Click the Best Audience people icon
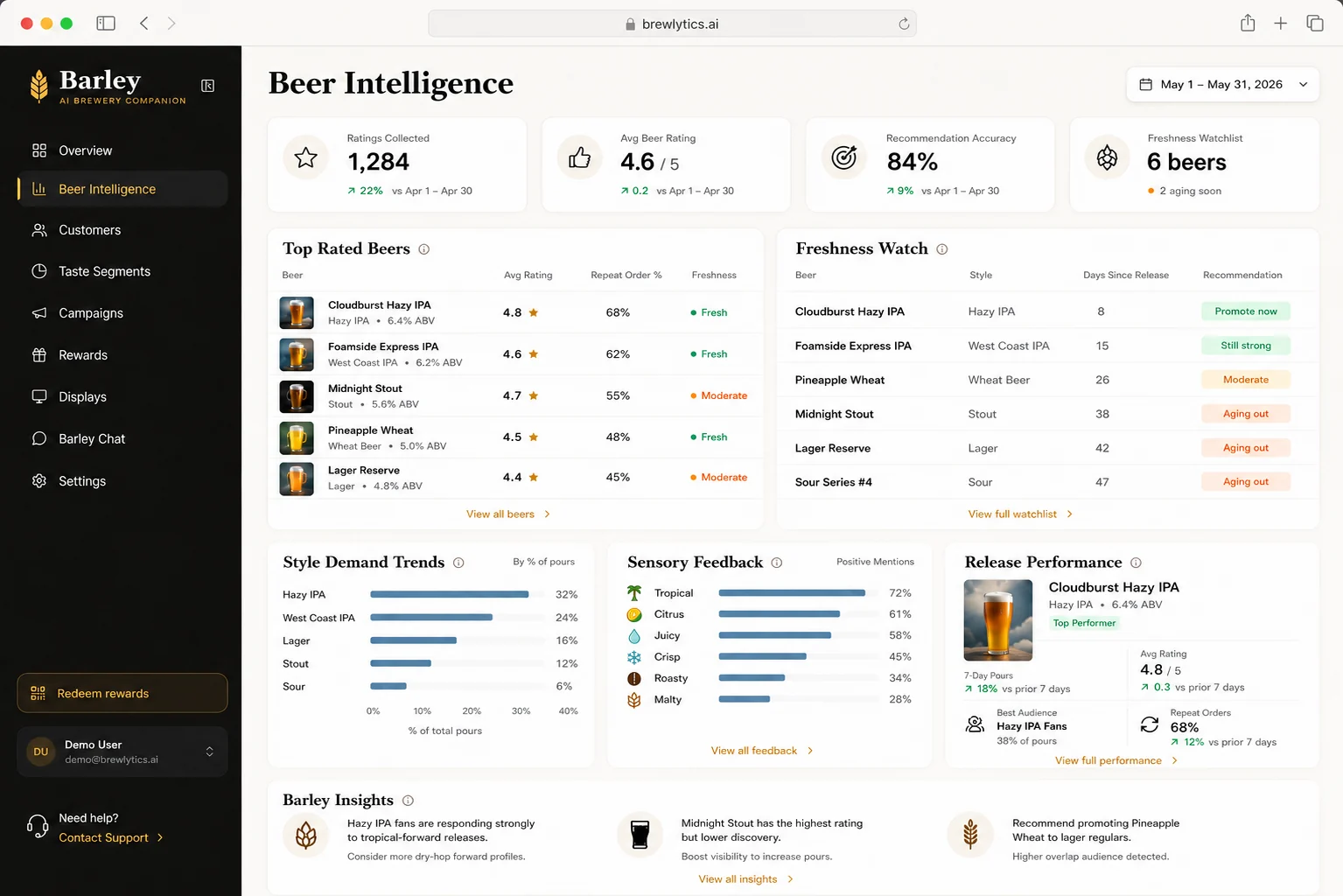Image resolution: width=1343 pixels, height=896 pixels. coord(975,724)
